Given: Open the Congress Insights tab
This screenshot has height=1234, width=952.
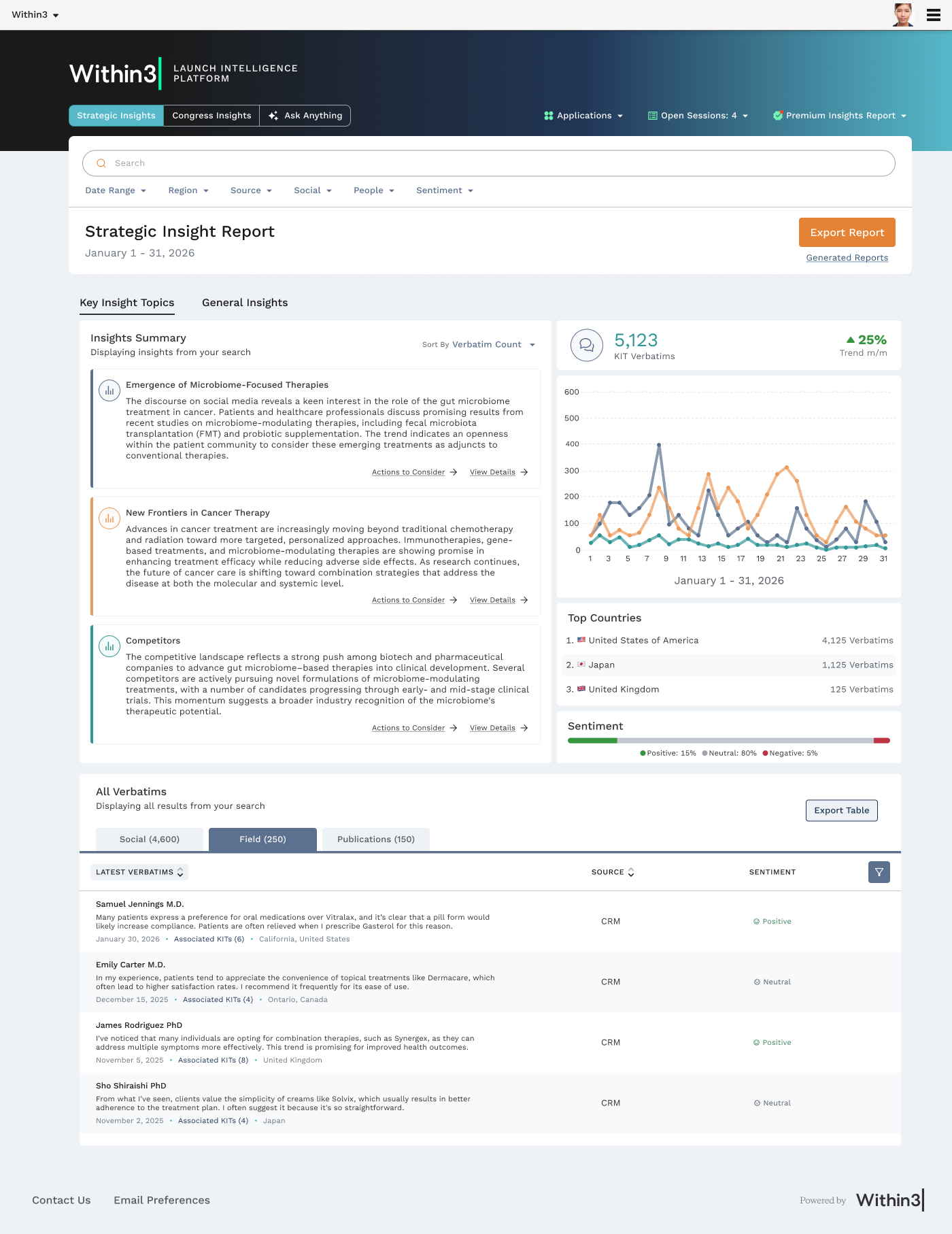Looking at the screenshot, I should point(211,116).
